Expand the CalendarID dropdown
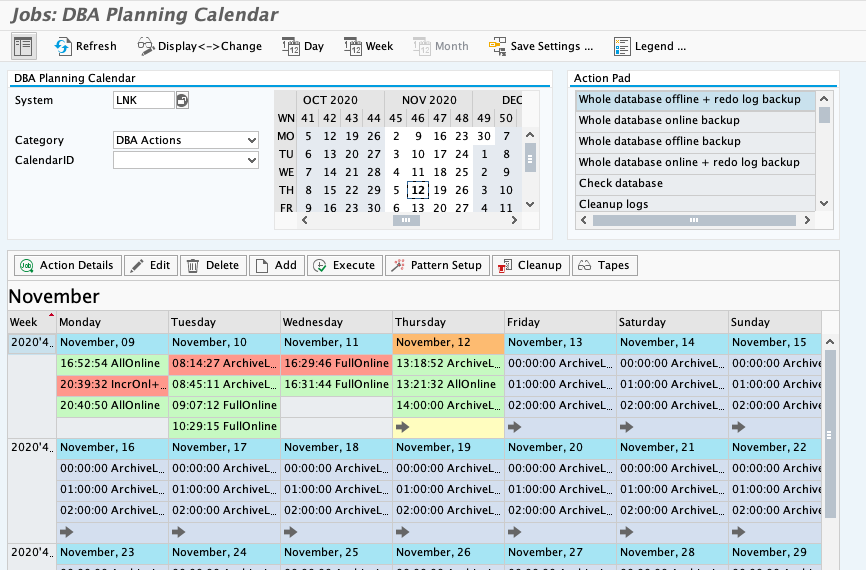This screenshot has height=570, width=866. [251, 160]
